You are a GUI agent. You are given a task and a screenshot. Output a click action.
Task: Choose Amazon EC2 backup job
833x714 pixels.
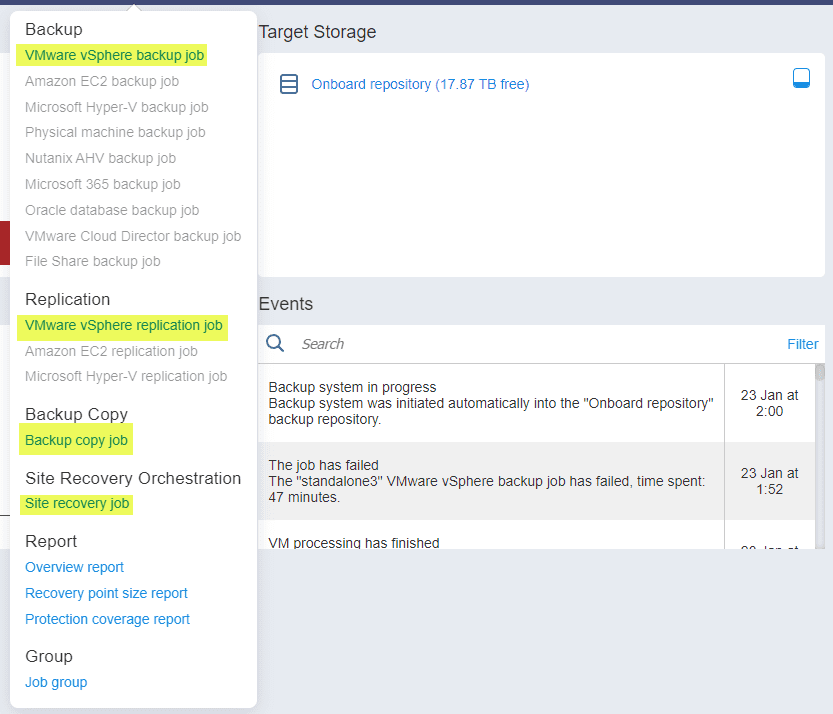point(102,81)
